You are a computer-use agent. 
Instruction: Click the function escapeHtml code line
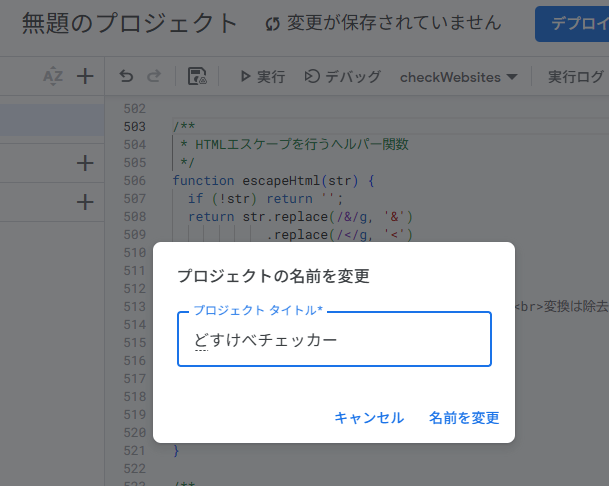coord(272,181)
